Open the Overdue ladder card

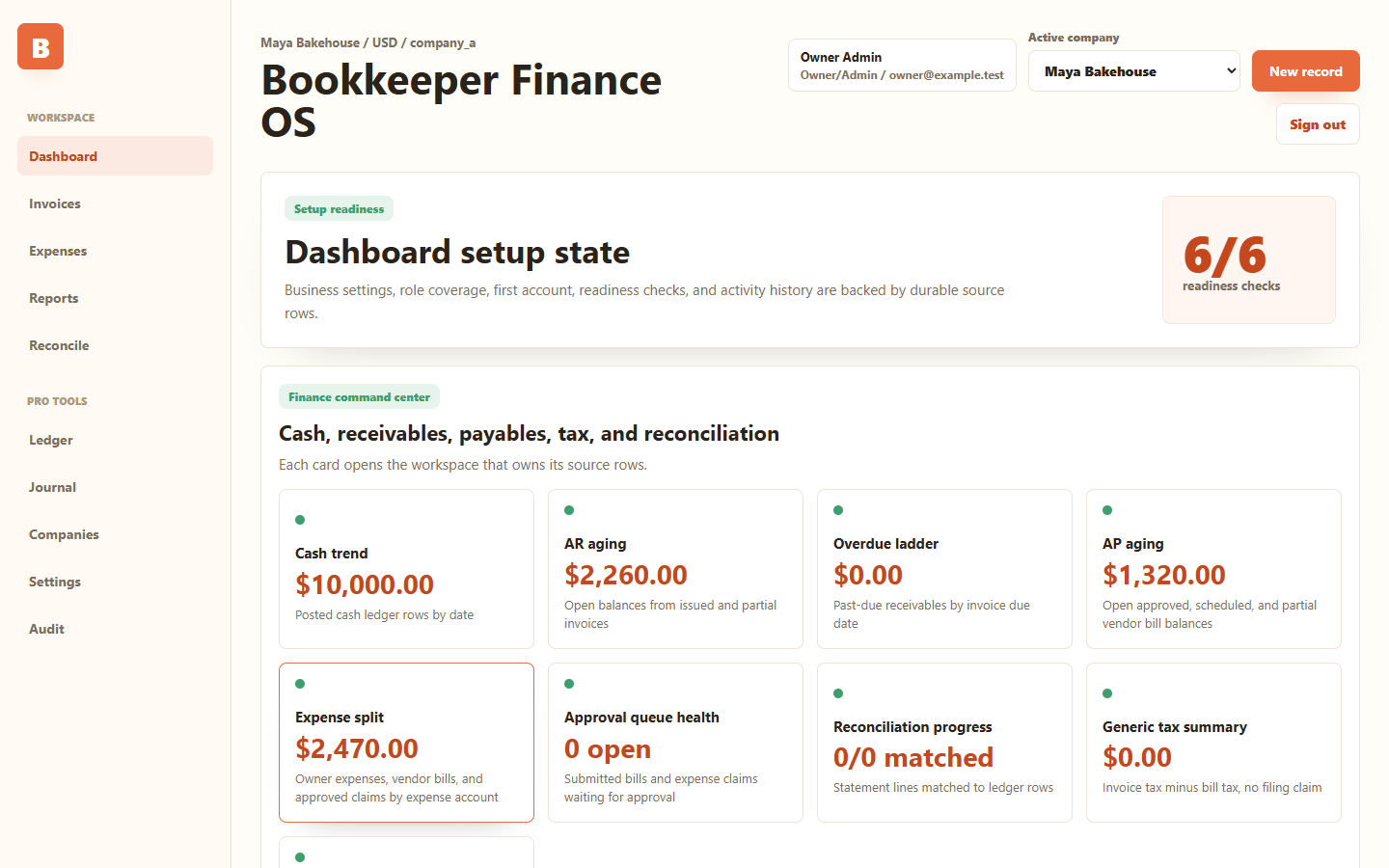[x=944, y=569]
